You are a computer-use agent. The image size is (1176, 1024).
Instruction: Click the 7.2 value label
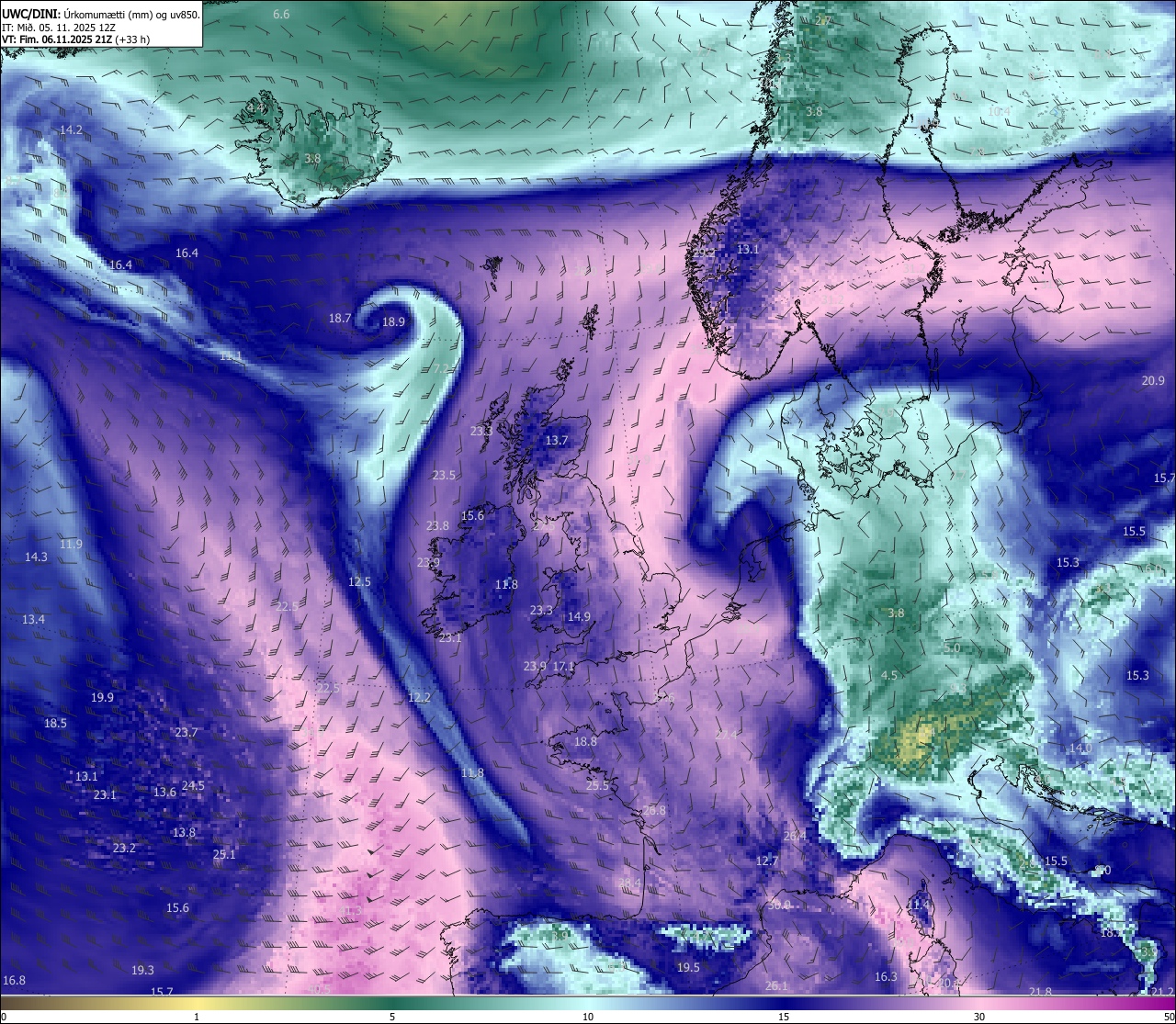(441, 368)
